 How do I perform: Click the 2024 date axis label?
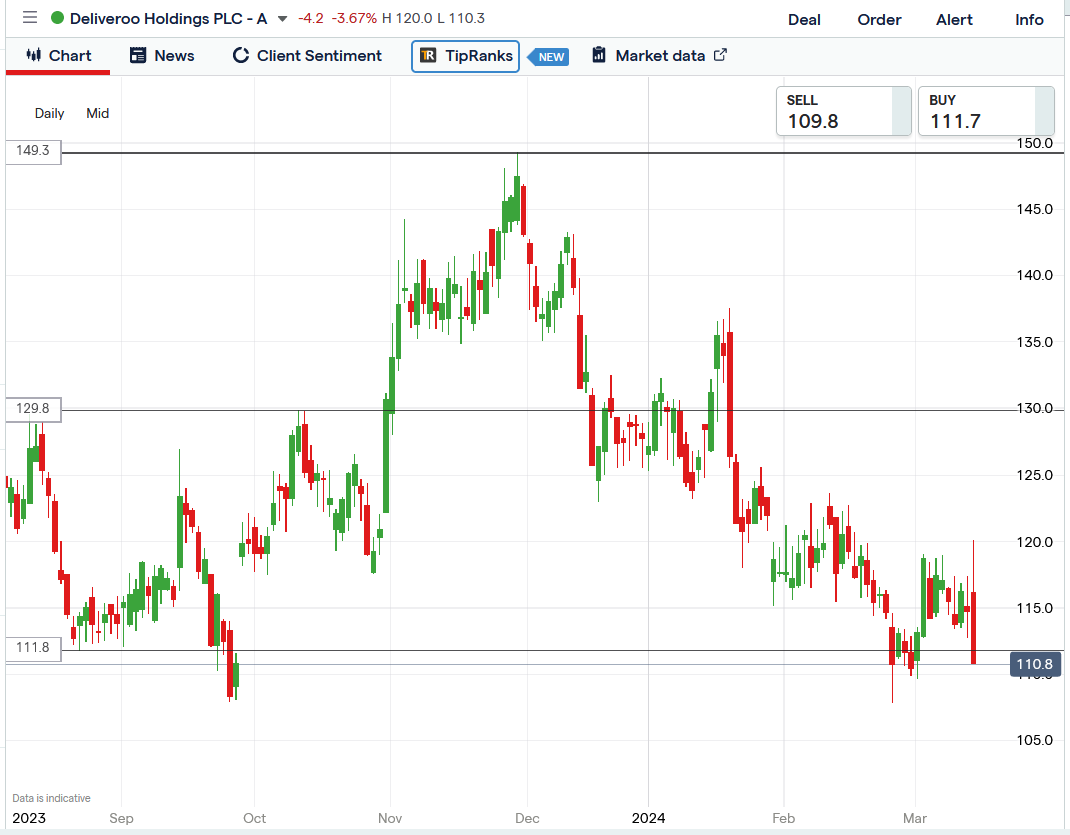648,818
